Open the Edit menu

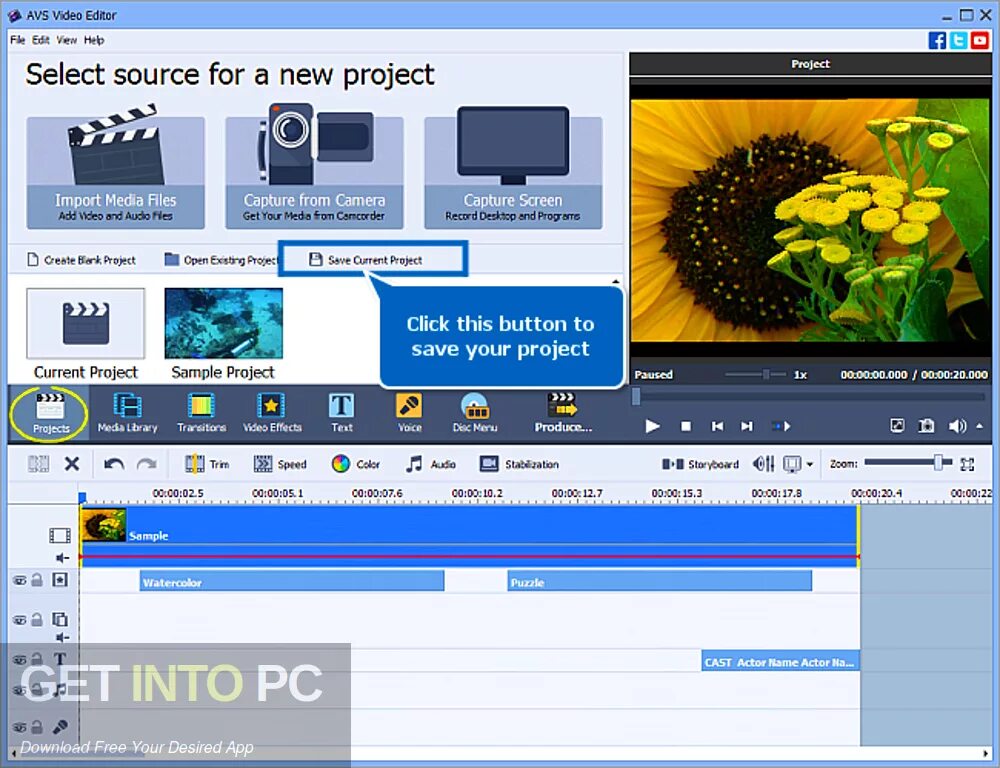tap(41, 40)
